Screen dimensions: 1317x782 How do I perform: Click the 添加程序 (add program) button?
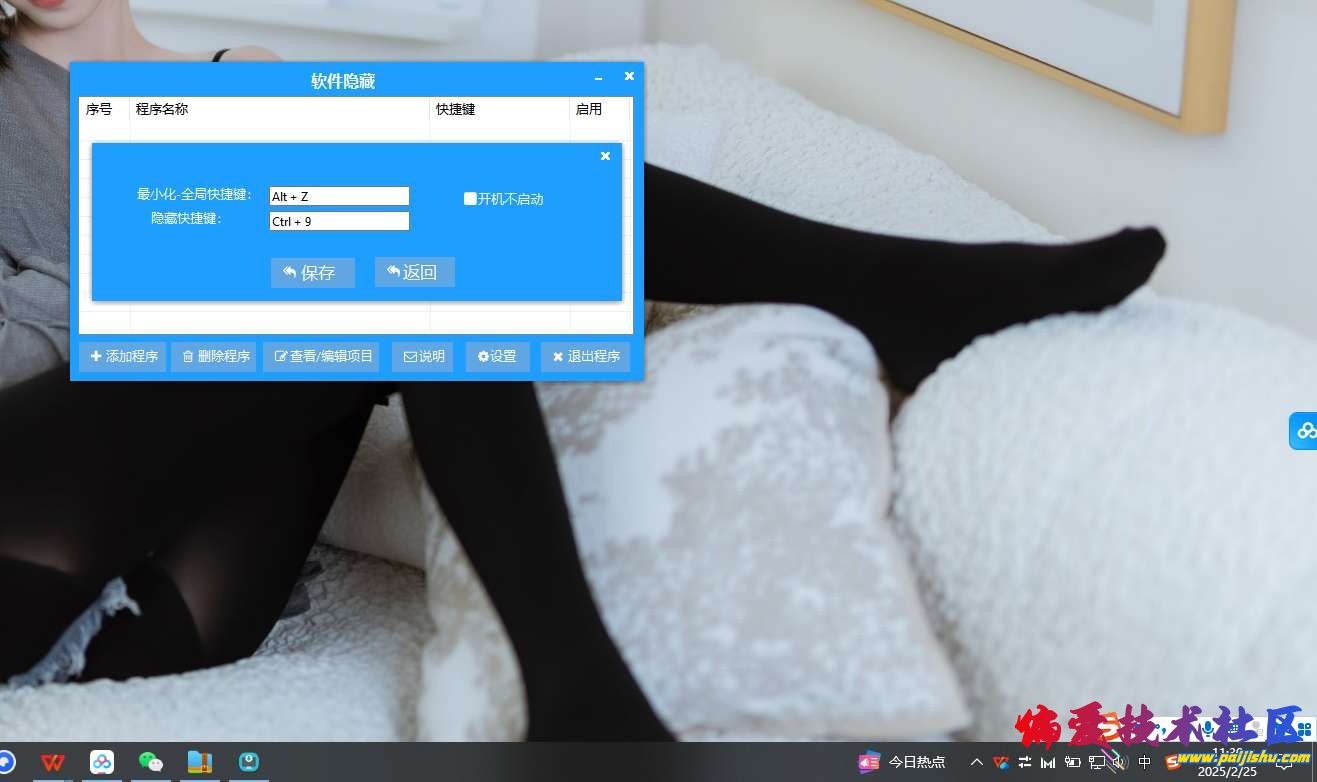click(x=123, y=357)
